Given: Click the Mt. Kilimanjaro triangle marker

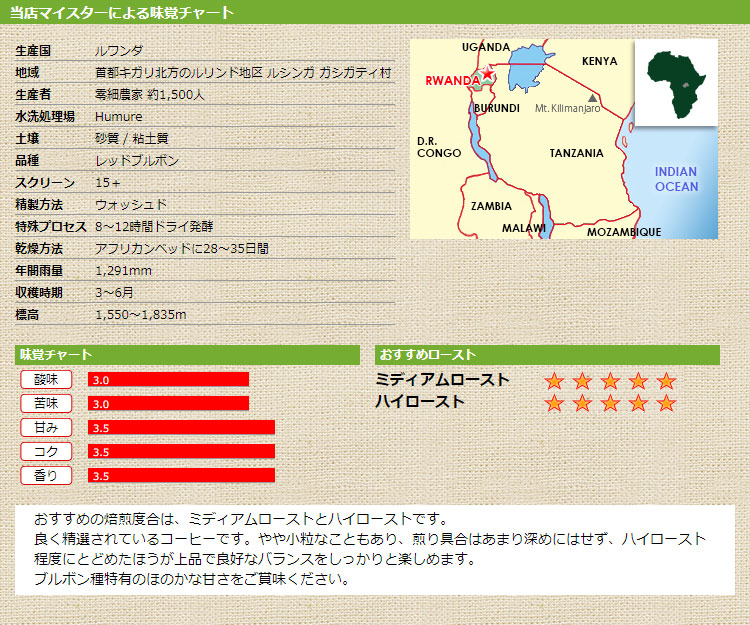Looking at the screenshot, I should click(x=594, y=98).
